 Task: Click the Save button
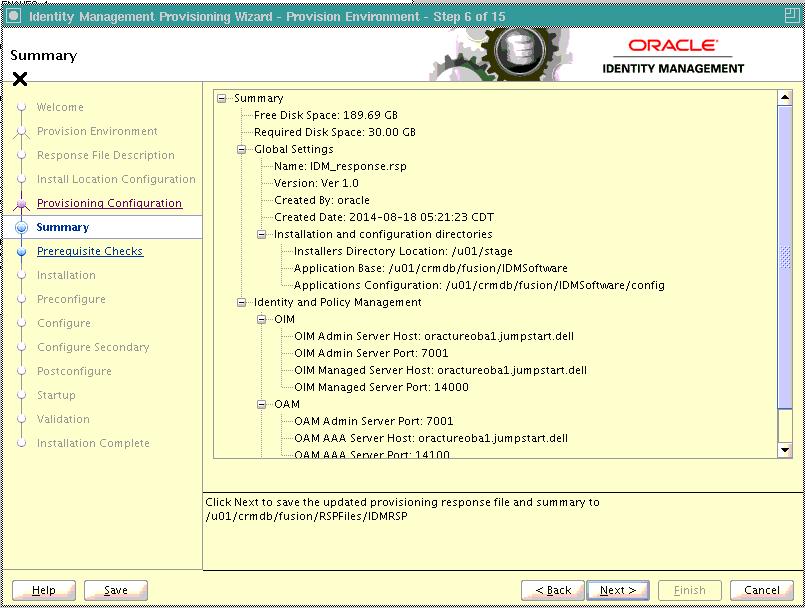click(x=116, y=590)
